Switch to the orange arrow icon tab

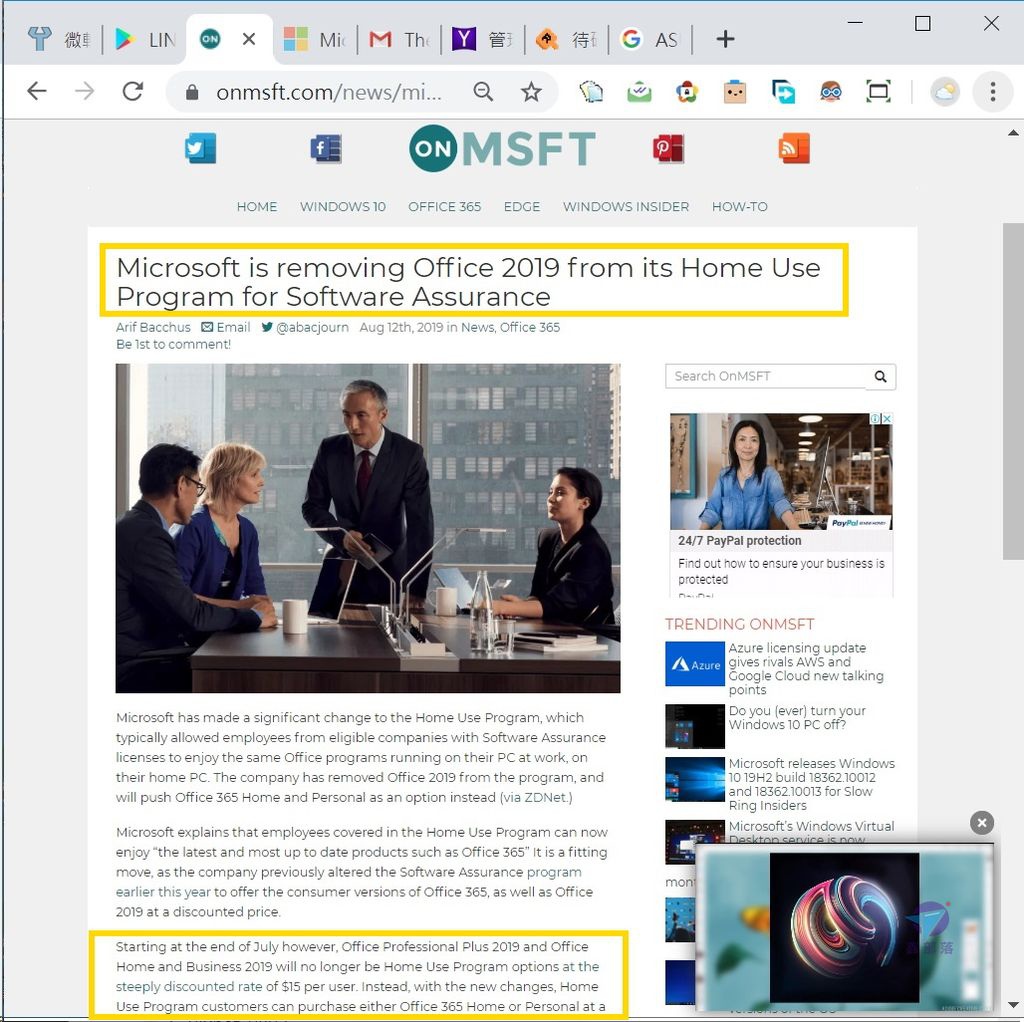(x=566, y=40)
